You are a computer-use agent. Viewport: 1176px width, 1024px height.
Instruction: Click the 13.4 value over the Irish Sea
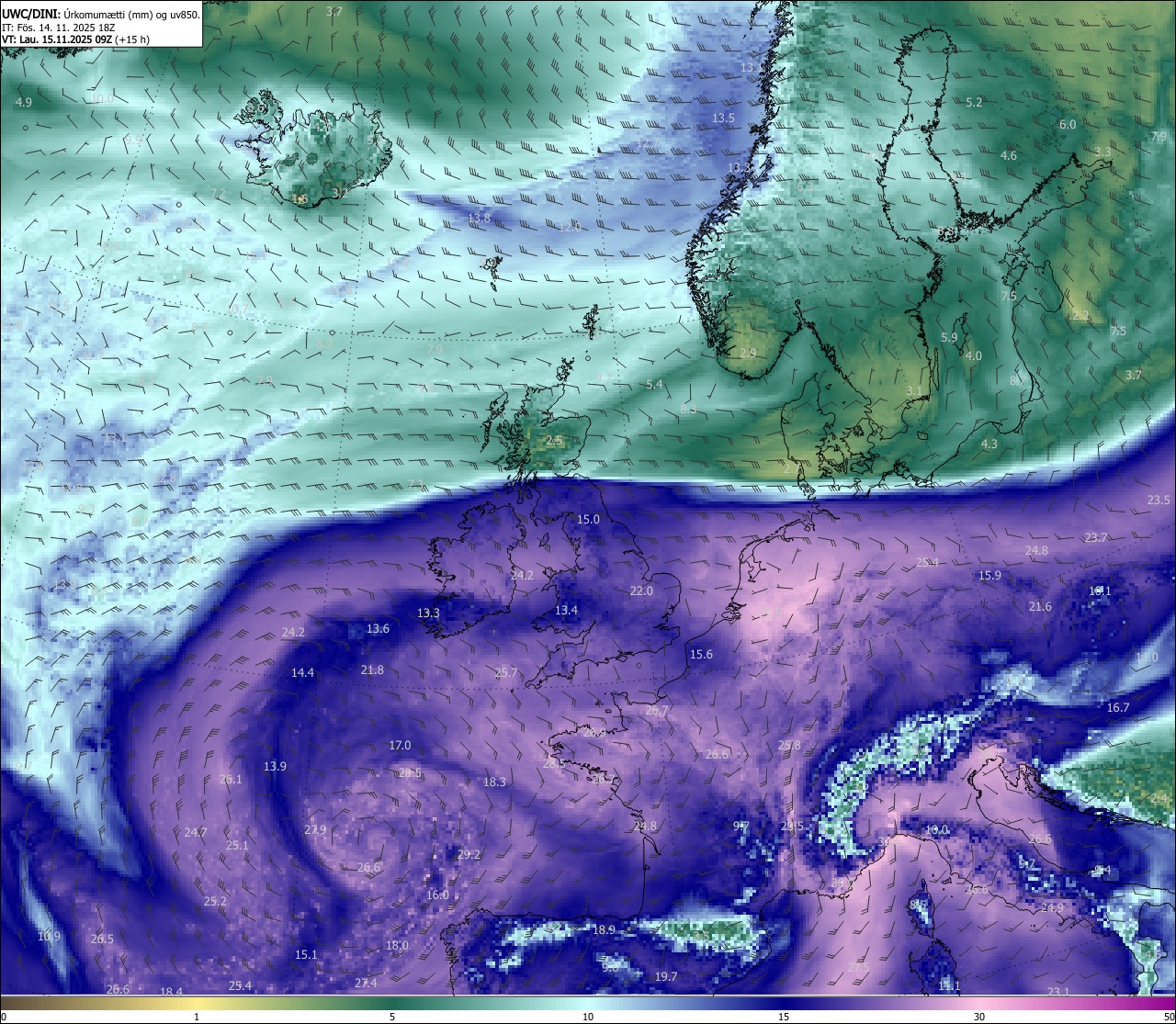coord(566,610)
